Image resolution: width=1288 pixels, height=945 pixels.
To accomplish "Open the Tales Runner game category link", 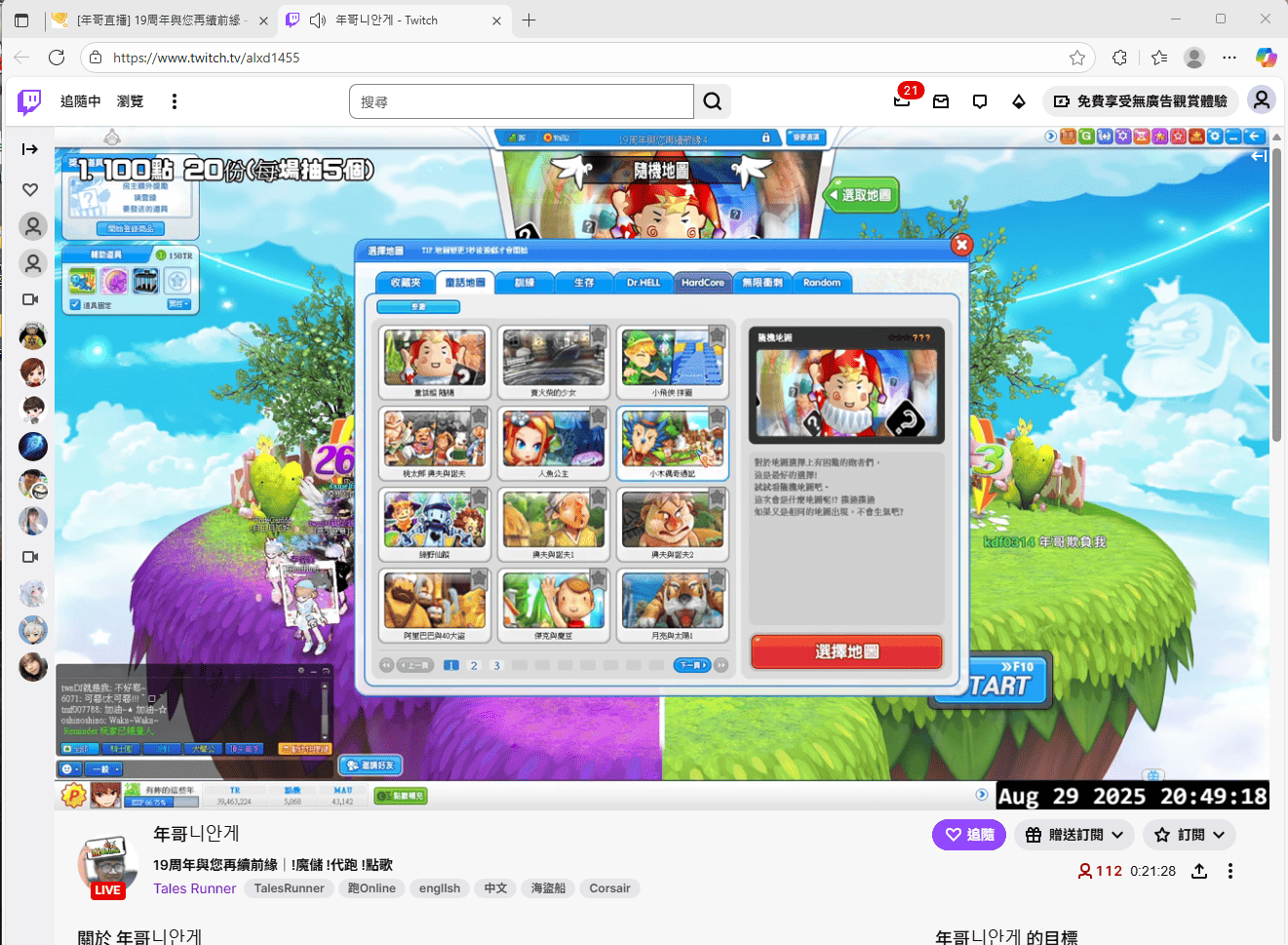I will point(194,888).
